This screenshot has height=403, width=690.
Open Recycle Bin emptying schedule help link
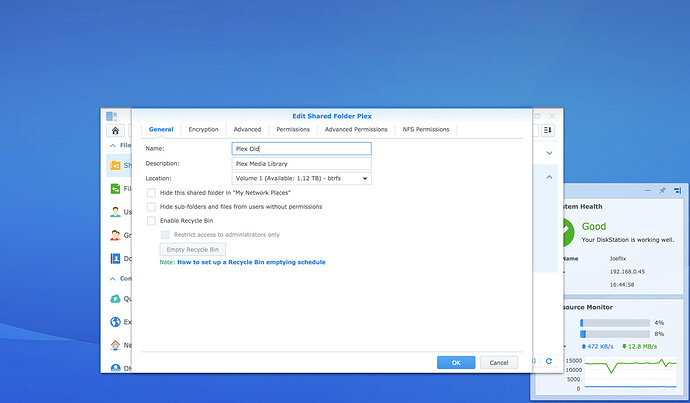(x=251, y=262)
